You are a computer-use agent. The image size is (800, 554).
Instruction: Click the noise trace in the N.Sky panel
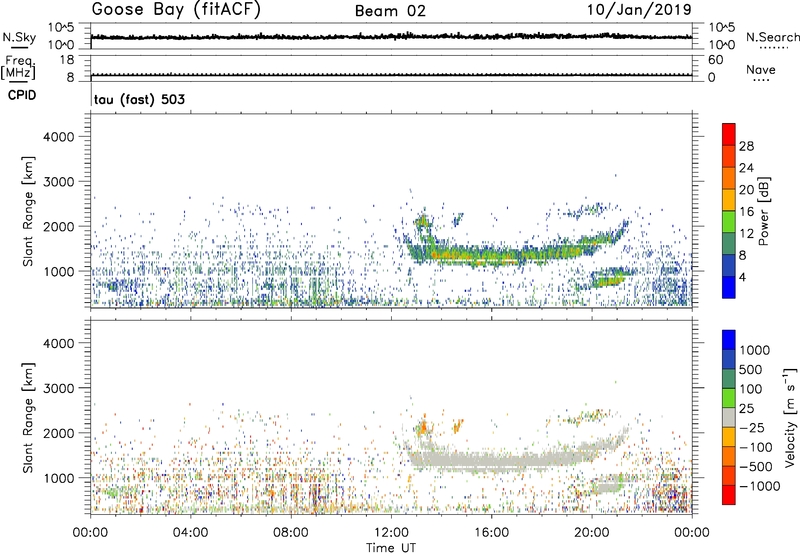click(x=391, y=37)
